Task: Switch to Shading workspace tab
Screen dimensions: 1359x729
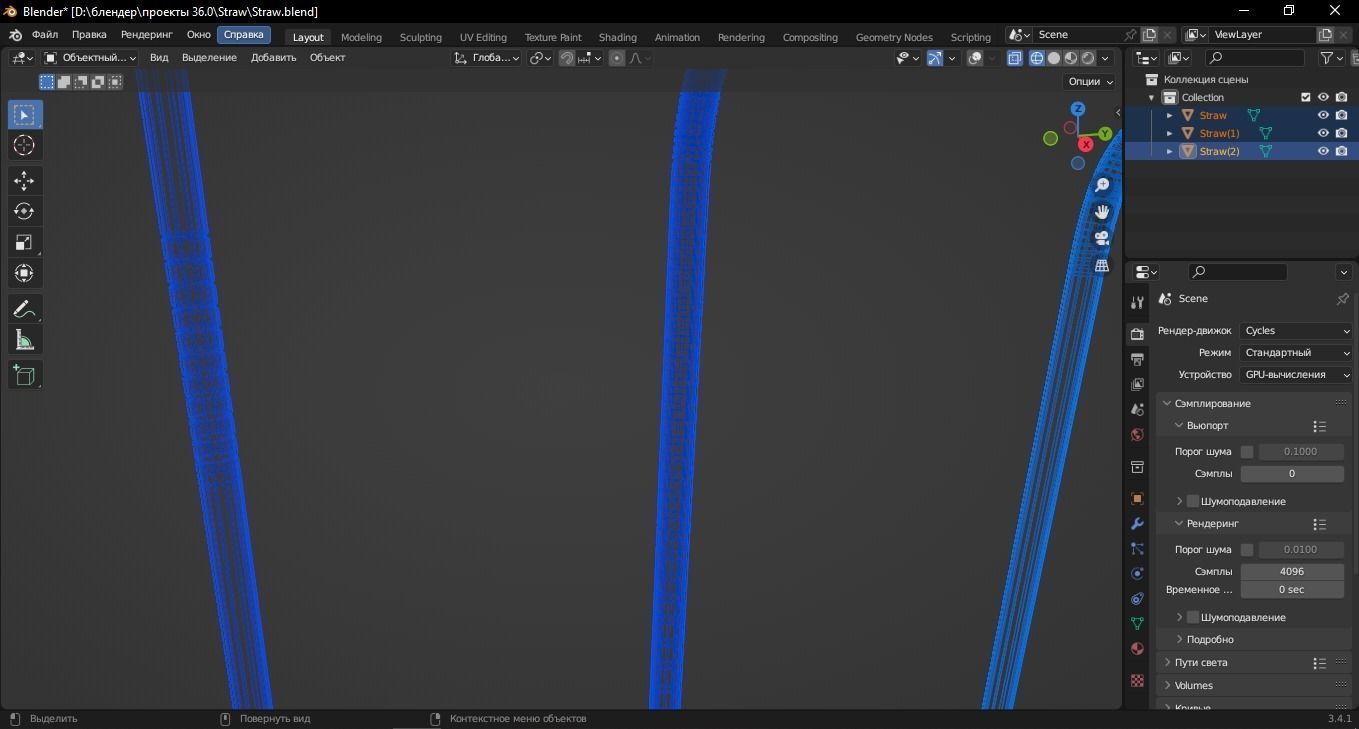Action: [617, 37]
